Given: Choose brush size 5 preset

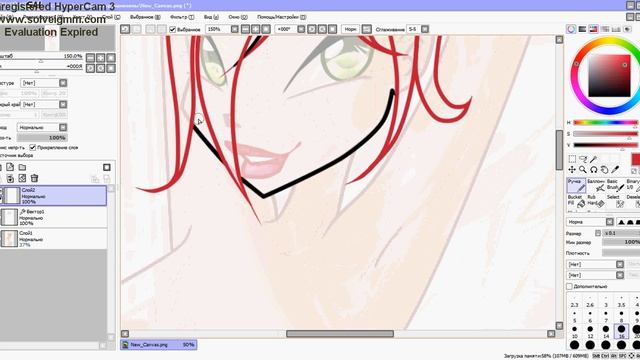Looking at the screenshot, I should point(574,317).
